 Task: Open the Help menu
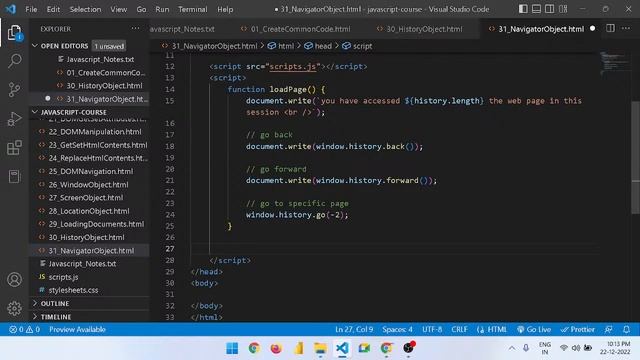(225, 9)
